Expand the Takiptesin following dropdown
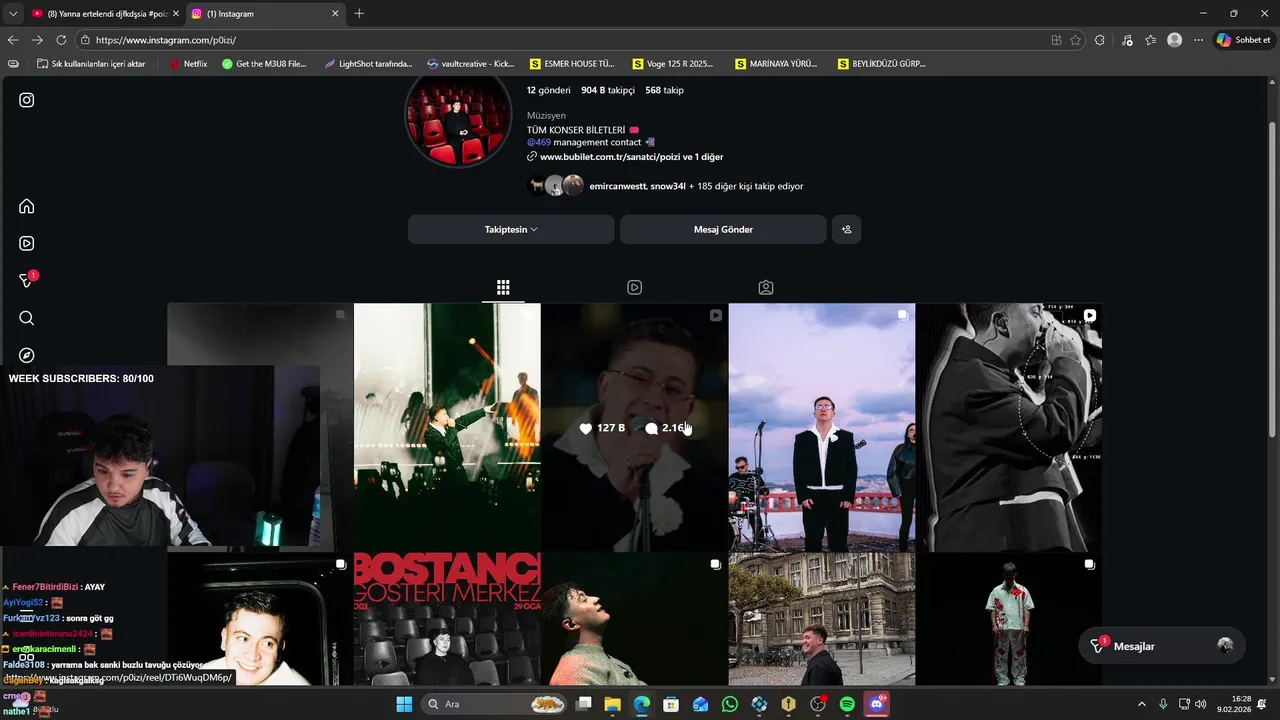Viewport: 1280px width, 720px height. [511, 229]
